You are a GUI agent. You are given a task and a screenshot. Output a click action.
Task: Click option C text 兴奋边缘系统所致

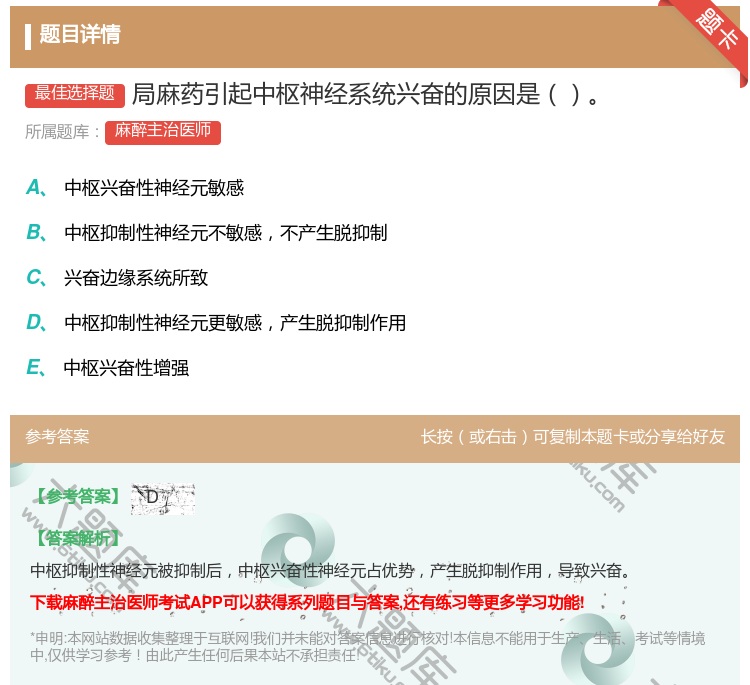point(136,277)
